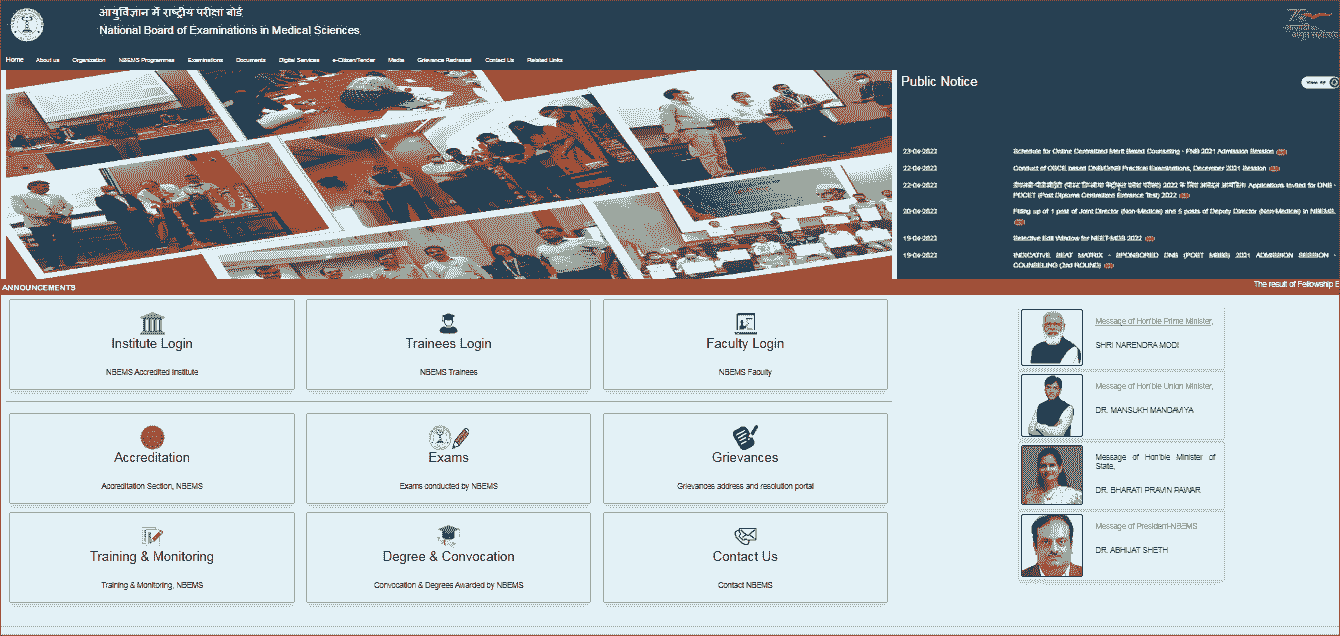Screen dimensions: 1340x636
Task: Click the Contact Us envelope icon
Action: [745, 536]
